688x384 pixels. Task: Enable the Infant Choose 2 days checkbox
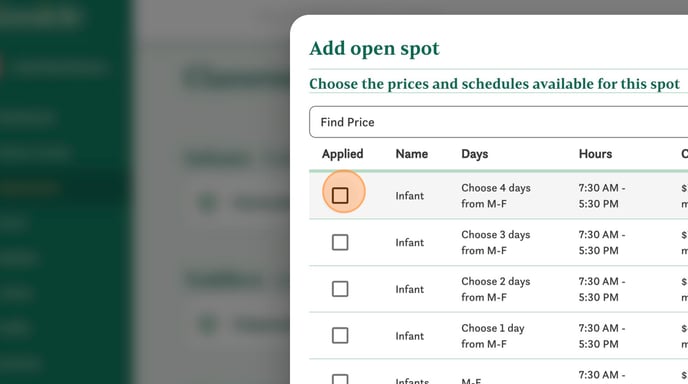tap(340, 289)
